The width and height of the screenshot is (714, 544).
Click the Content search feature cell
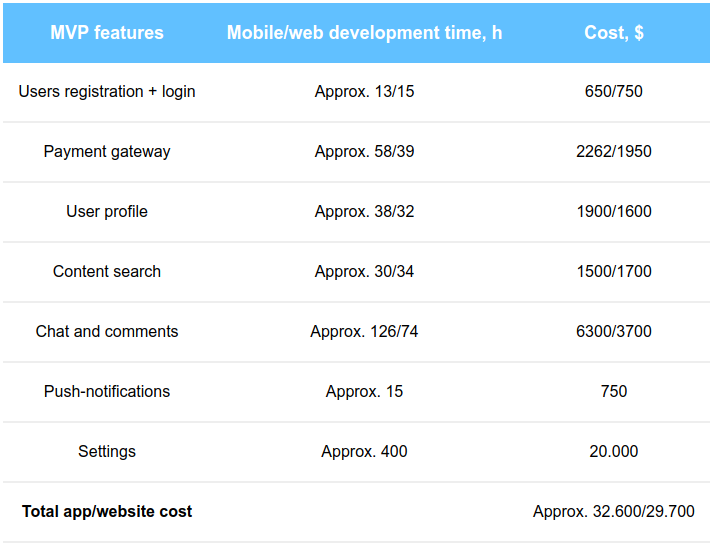tap(107, 271)
